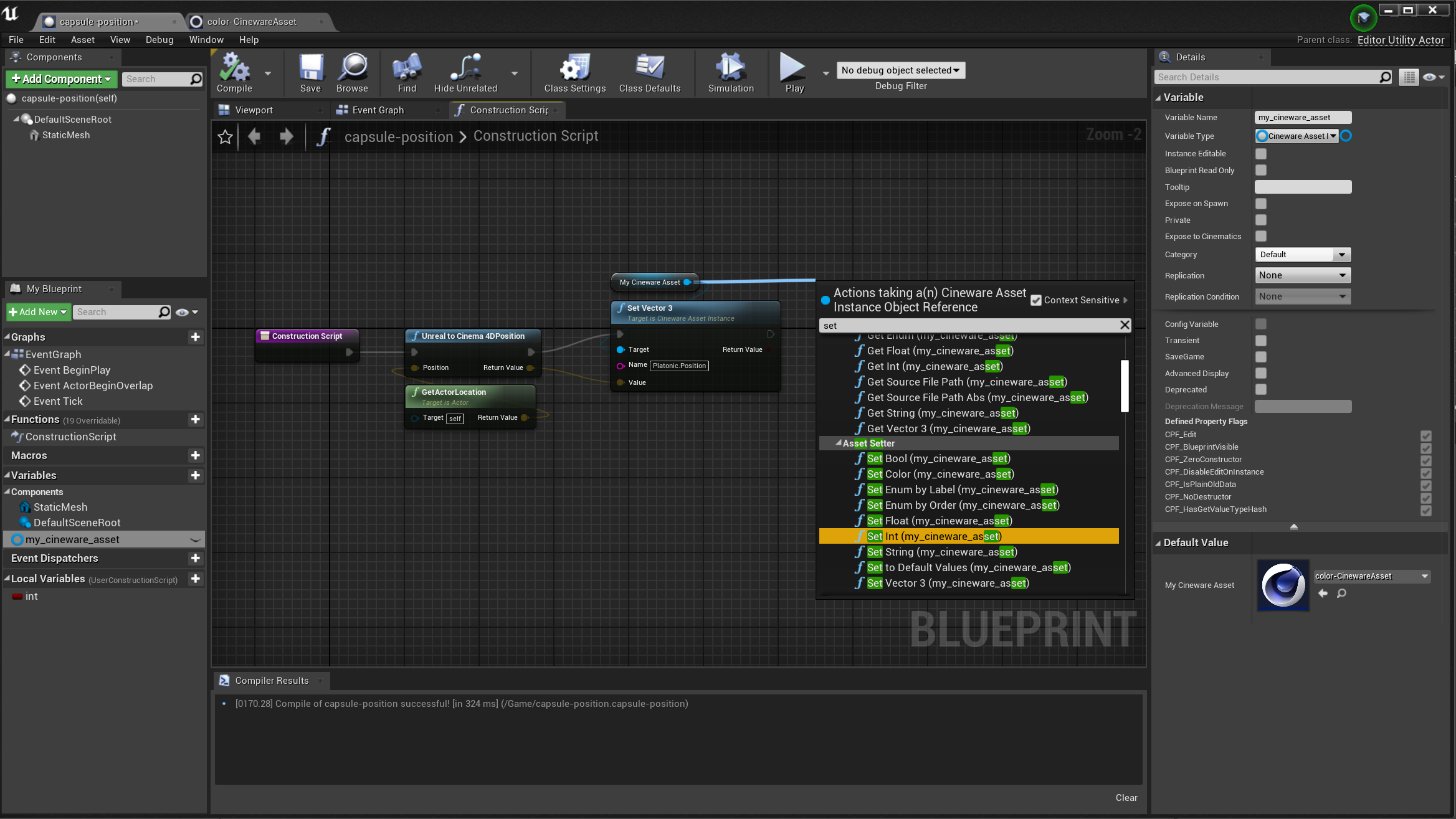Switch to Event Graph tab
This screenshot has width=1456, height=819.
pyautogui.click(x=378, y=110)
